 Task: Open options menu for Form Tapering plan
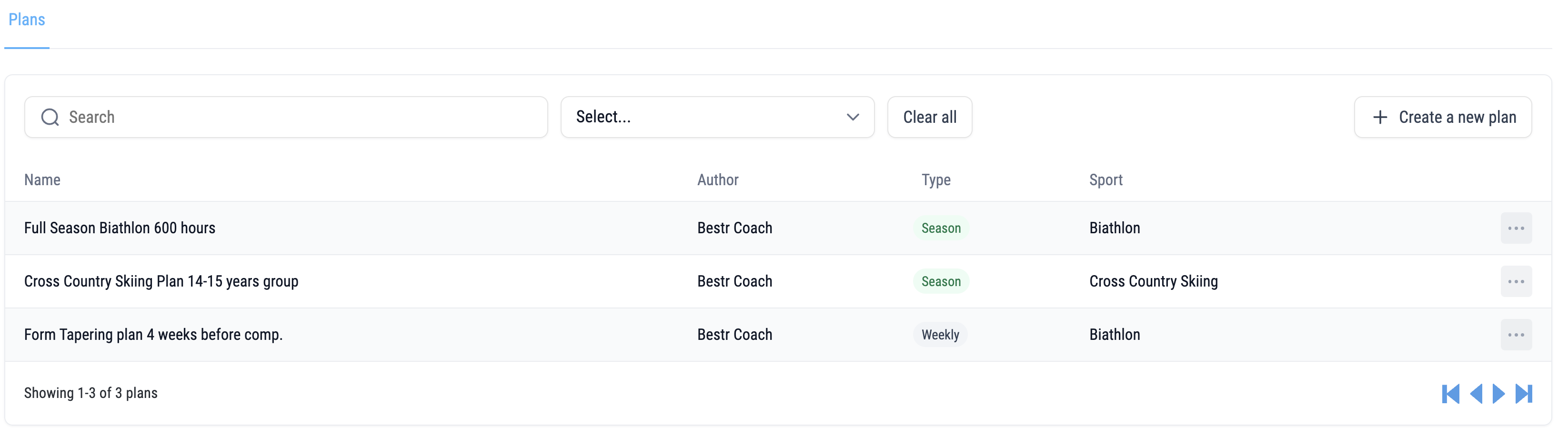(1516, 335)
